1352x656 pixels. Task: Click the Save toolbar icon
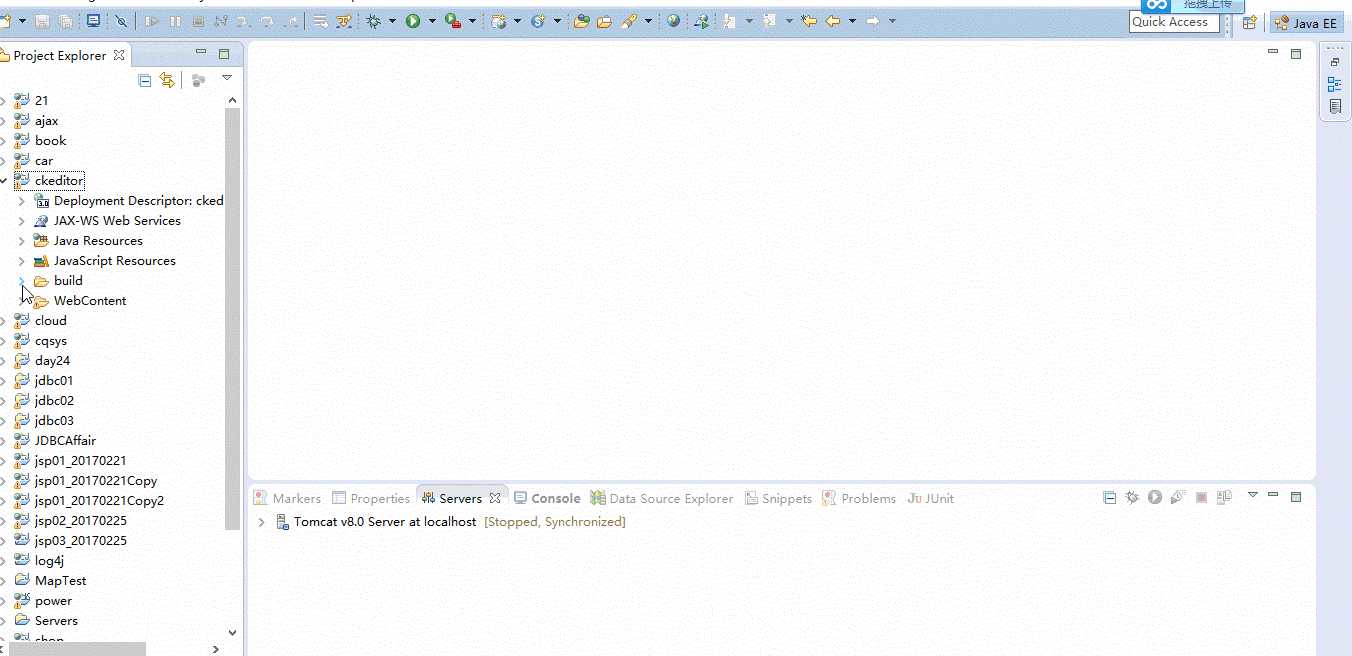point(43,21)
